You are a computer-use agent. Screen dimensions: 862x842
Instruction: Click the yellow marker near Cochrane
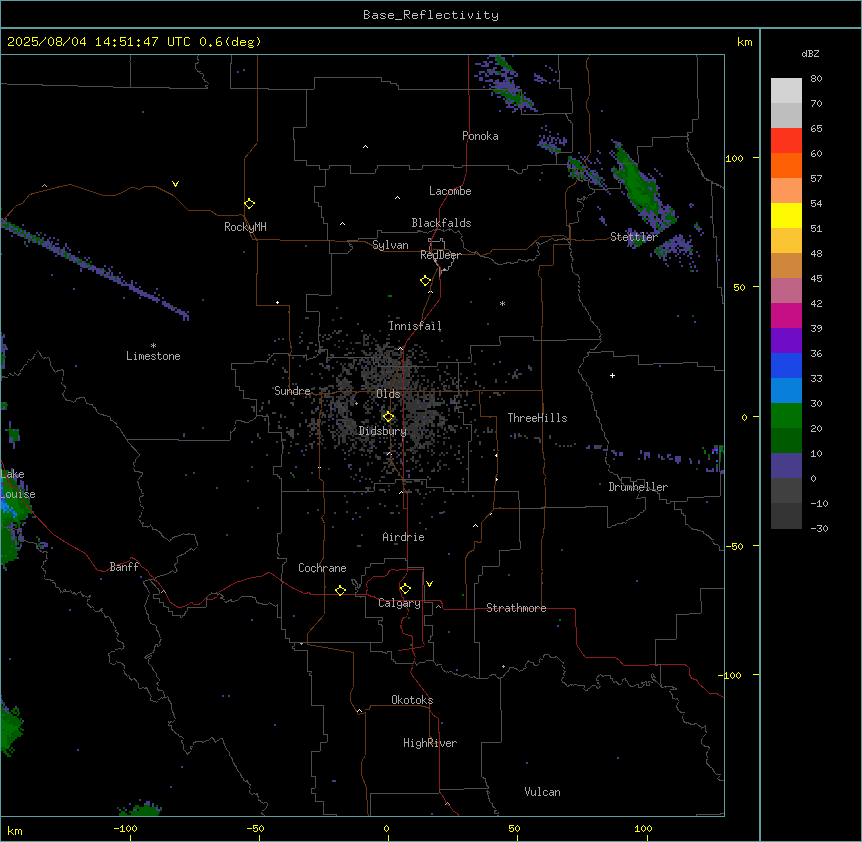[340, 590]
